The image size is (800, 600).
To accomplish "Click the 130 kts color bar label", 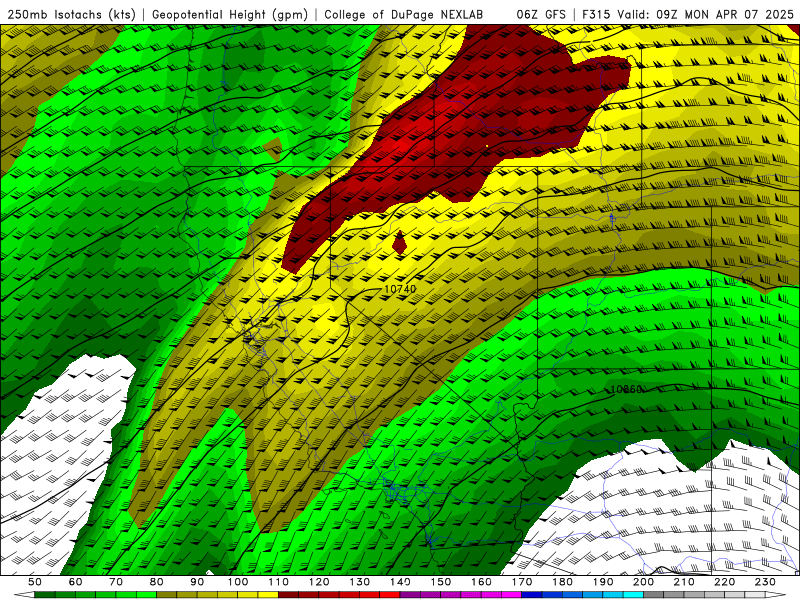I will (360, 582).
